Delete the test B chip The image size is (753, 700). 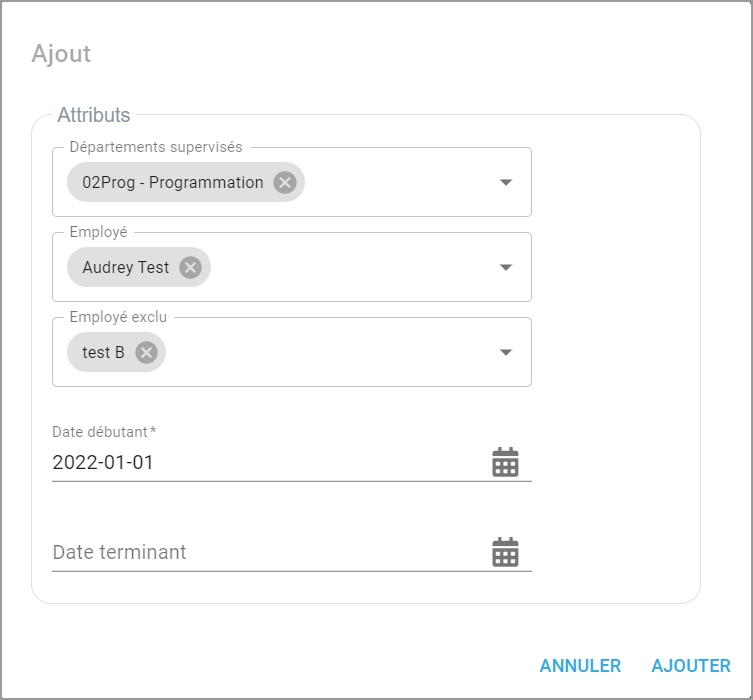click(146, 352)
